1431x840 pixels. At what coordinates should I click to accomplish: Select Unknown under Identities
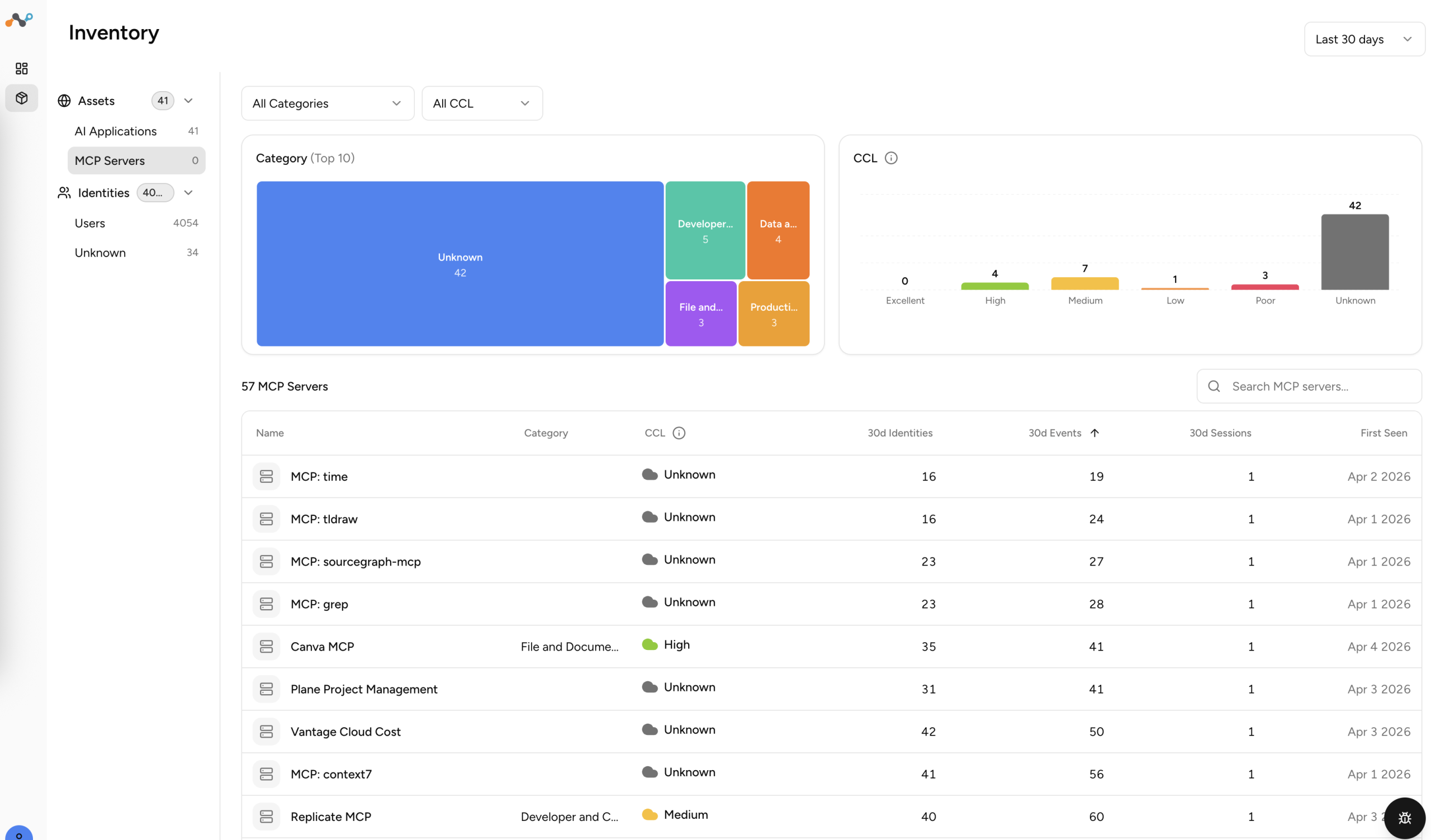coord(136,253)
